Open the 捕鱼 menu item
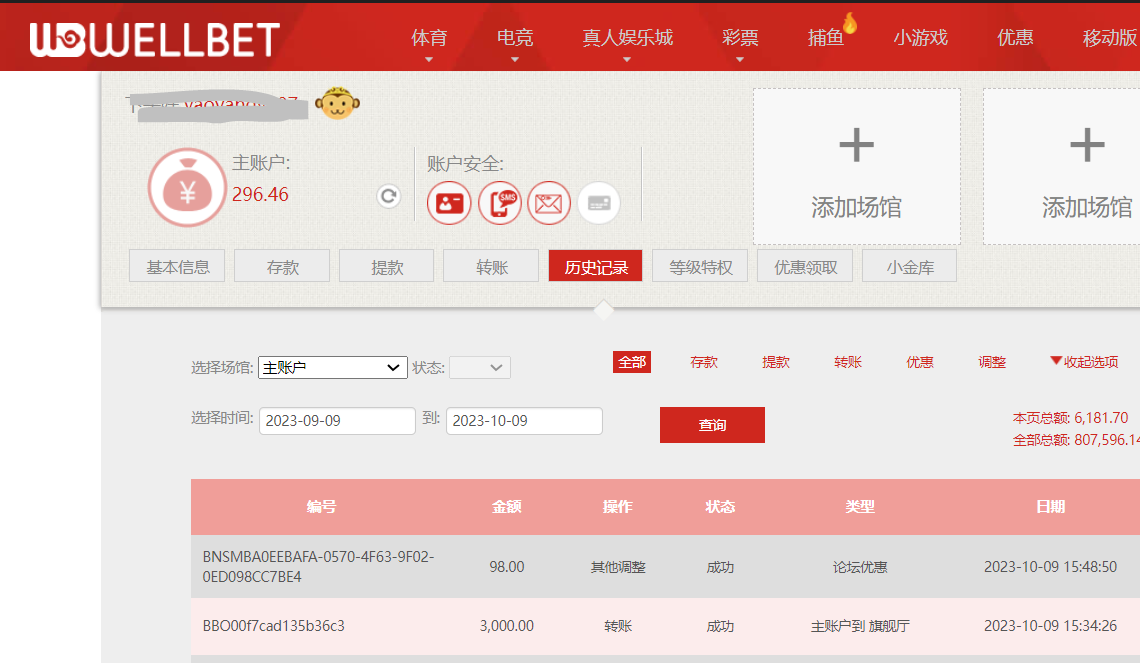Screen dimensions: 1140x663 click(826, 38)
